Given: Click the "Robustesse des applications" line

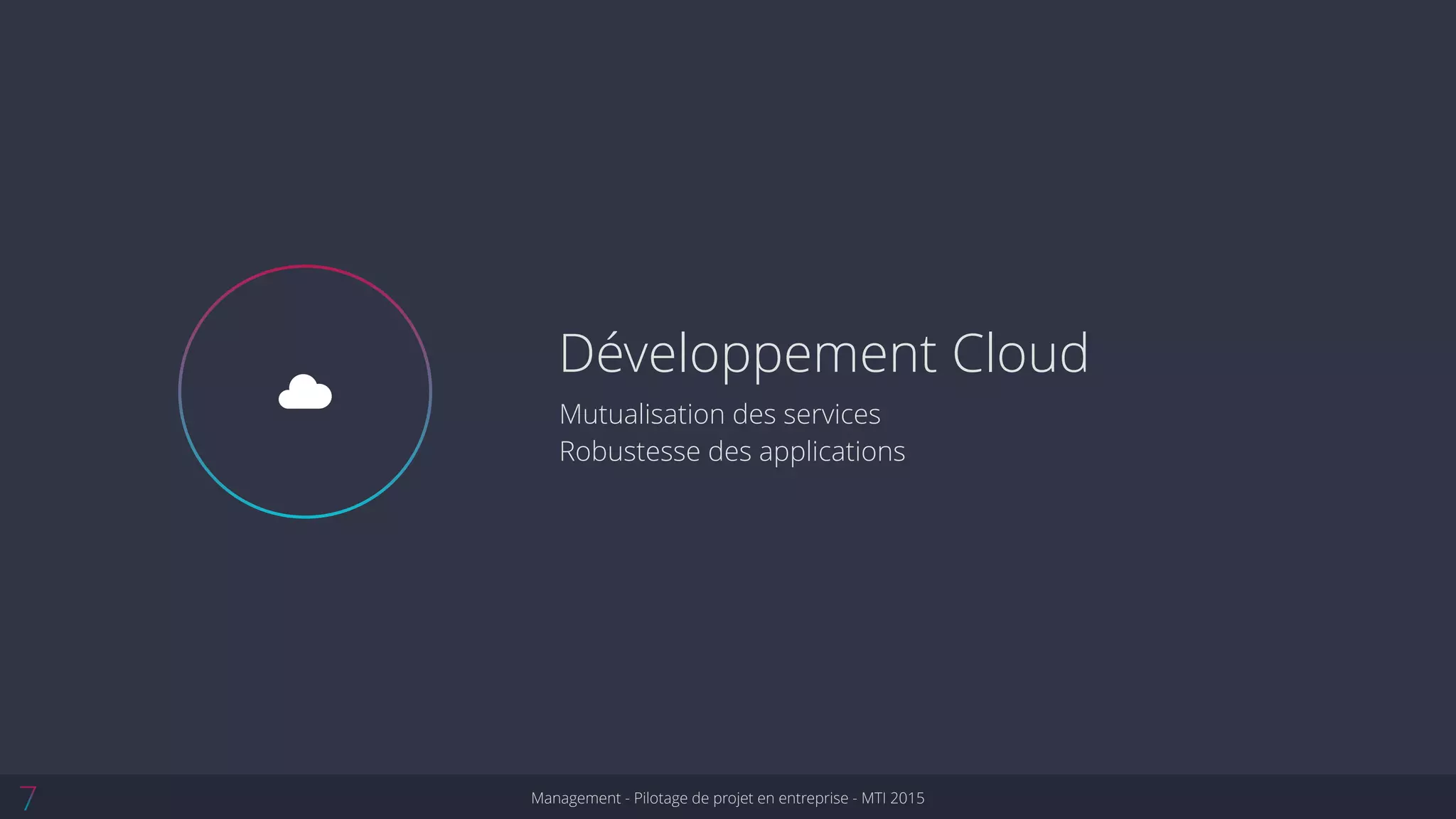Looking at the screenshot, I should click(732, 451).
